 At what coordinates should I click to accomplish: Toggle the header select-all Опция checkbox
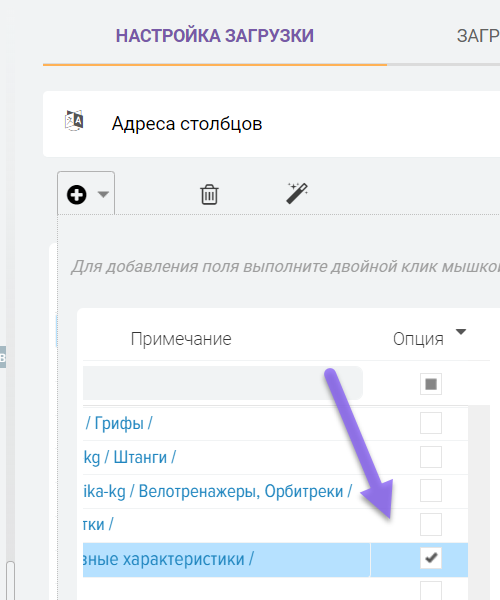point(431,384)
